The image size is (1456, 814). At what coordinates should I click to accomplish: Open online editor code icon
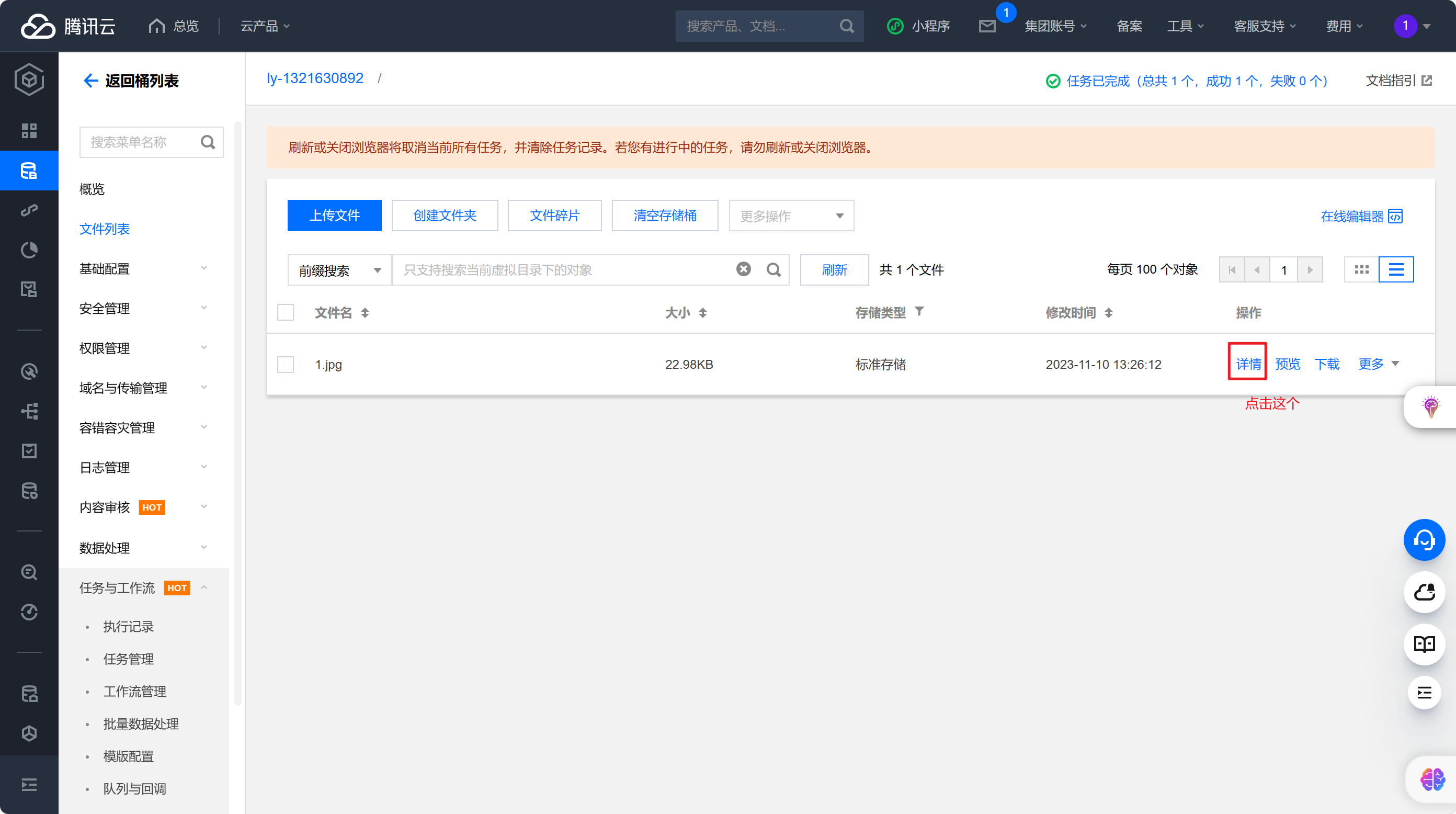(1395, 216)
